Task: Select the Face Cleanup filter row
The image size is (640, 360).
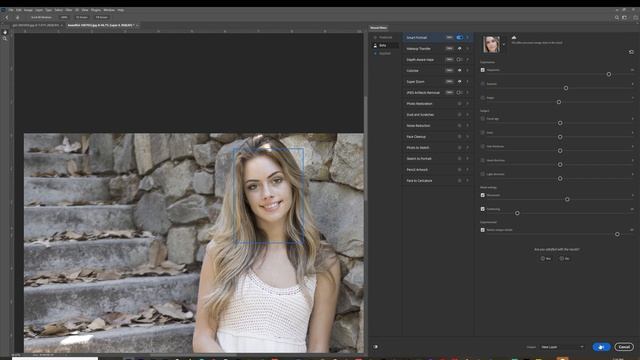Action: pos(437,137)
